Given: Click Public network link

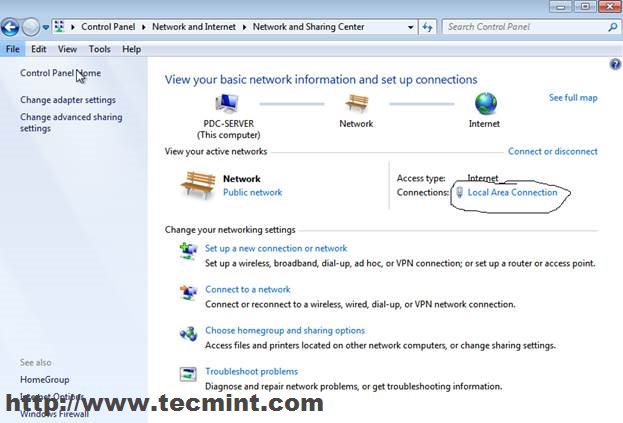Looking at the screenshot, I should 252,193.
